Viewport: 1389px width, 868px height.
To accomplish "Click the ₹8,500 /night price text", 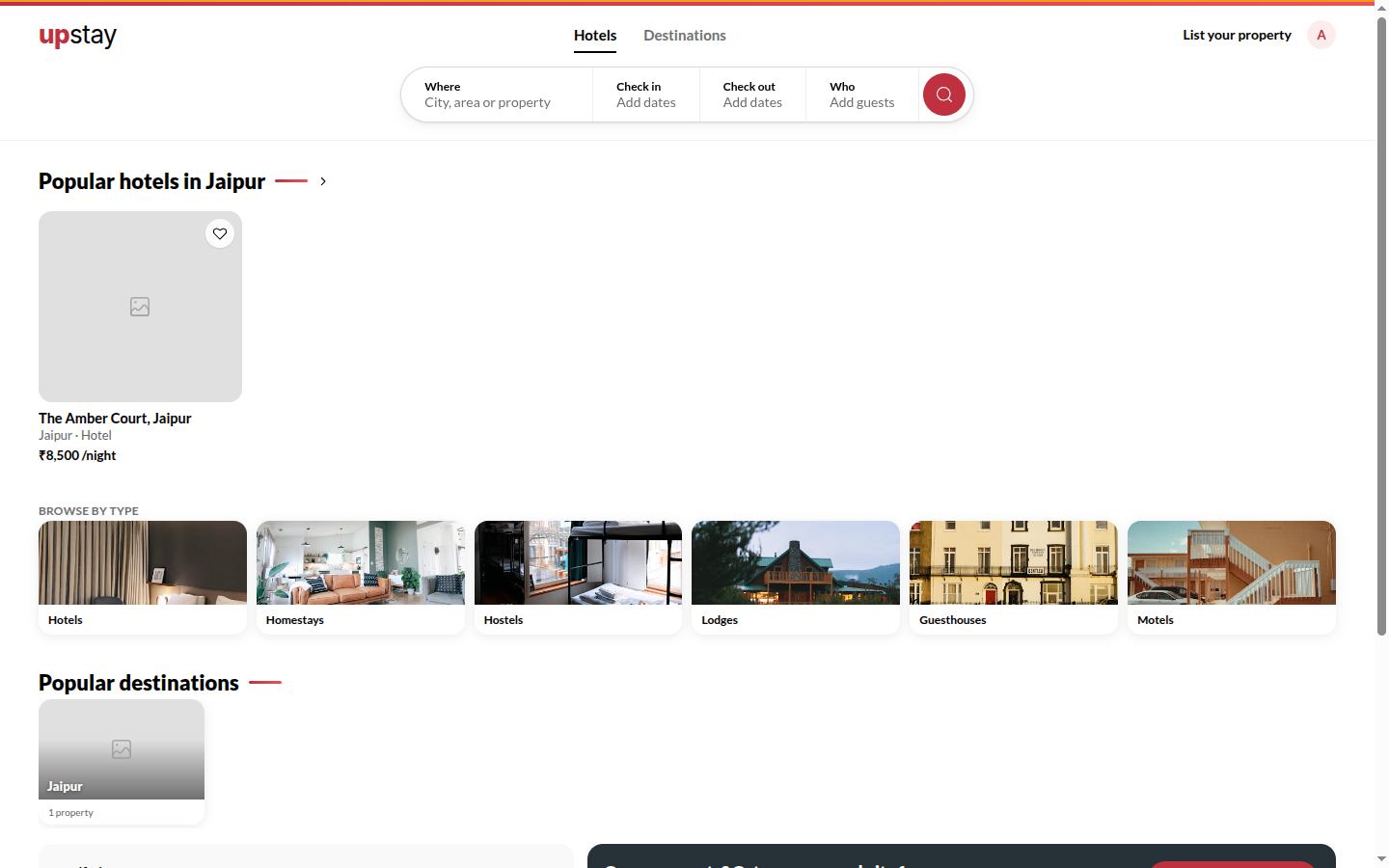I will click(77, 455).
